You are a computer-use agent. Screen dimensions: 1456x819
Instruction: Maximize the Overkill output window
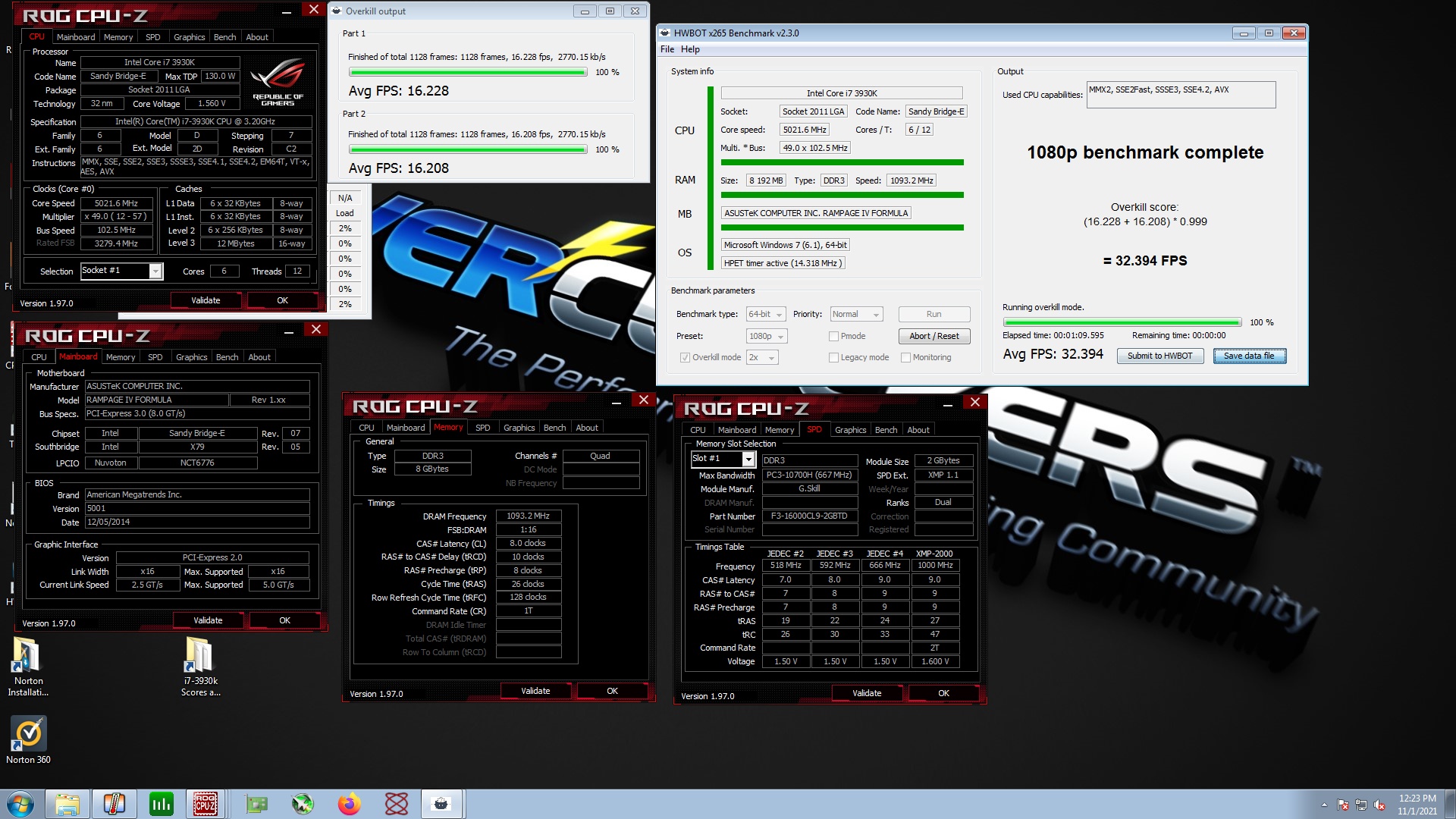pyautogui.click(x=610, y=11)
